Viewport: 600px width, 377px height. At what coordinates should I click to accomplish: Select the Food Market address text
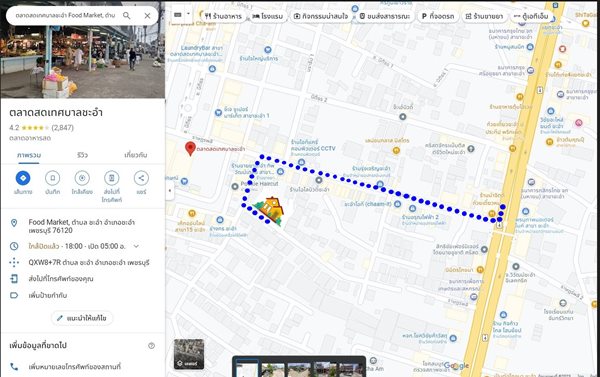pos(82,226)
